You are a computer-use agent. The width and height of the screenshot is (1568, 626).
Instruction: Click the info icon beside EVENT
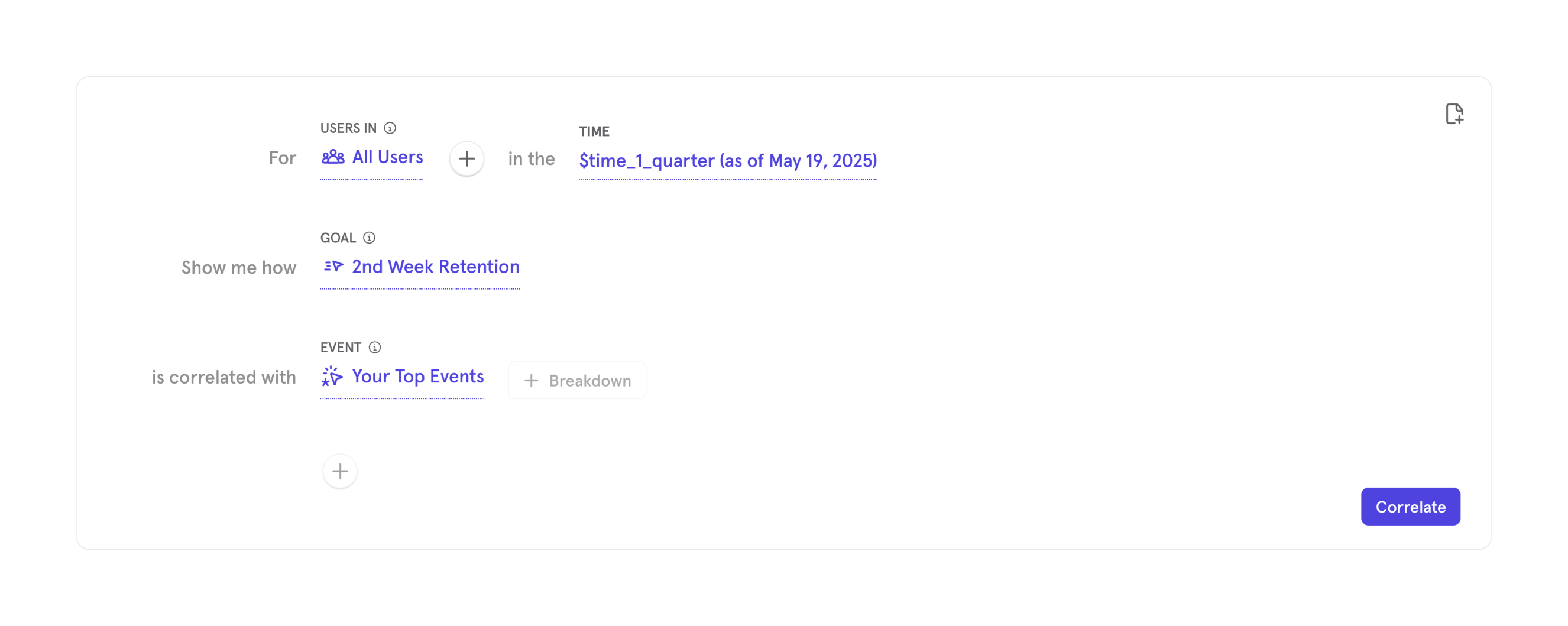pyautogui.click(x=375, y=348)
